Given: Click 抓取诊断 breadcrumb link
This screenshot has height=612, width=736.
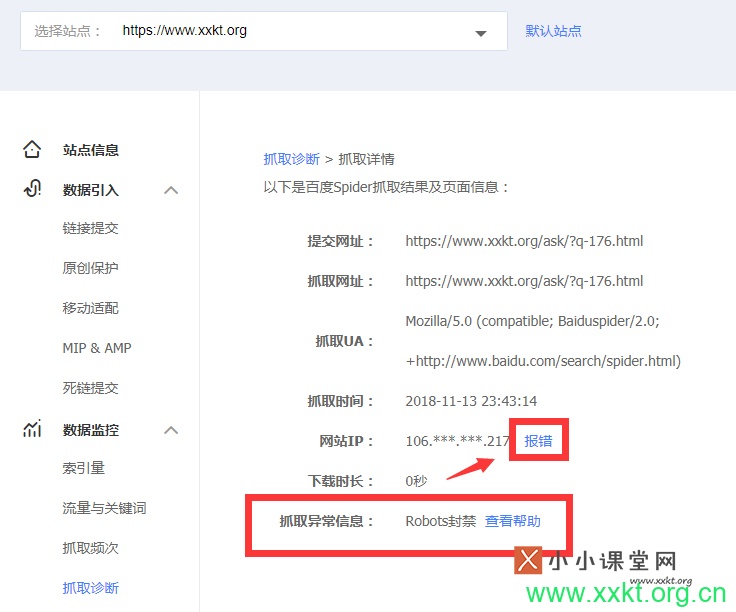Looking at the screenshot, I should [291, 159].
